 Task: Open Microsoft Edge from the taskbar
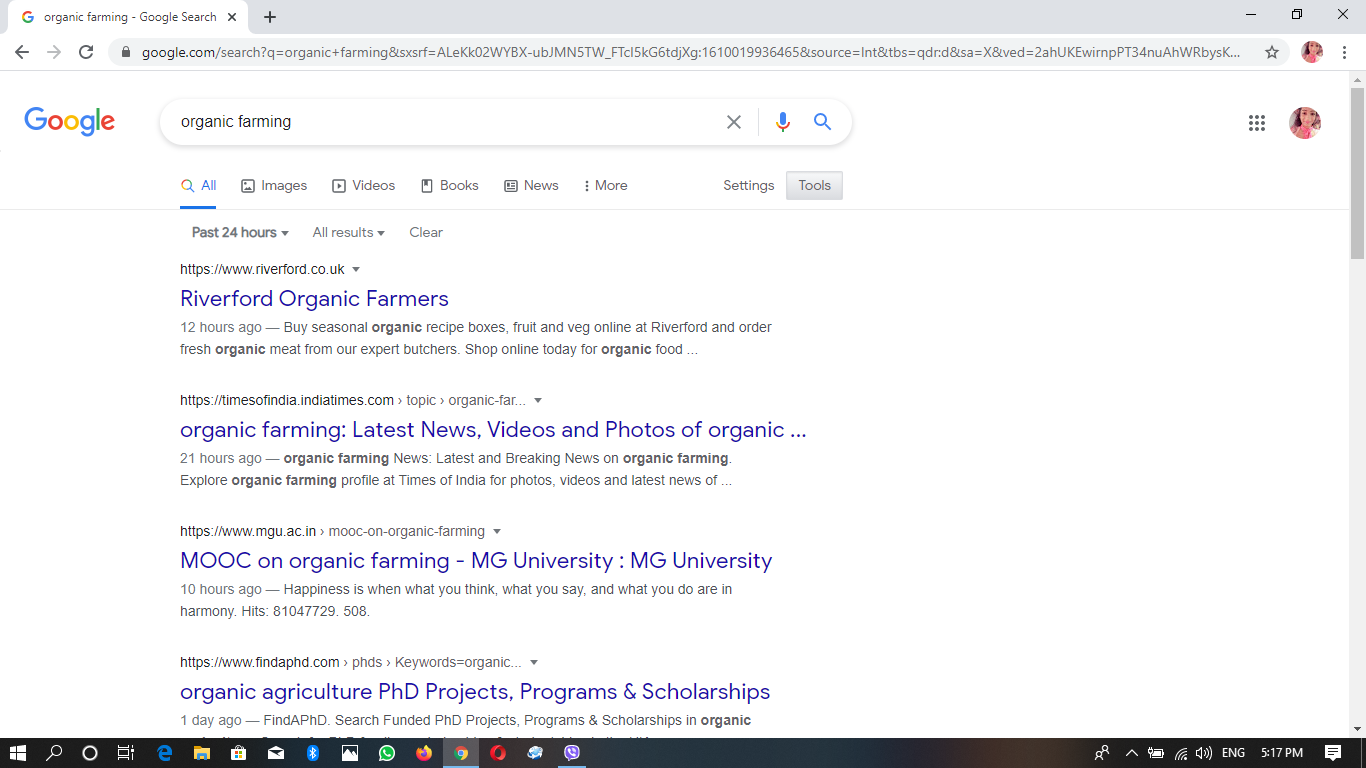165,753
